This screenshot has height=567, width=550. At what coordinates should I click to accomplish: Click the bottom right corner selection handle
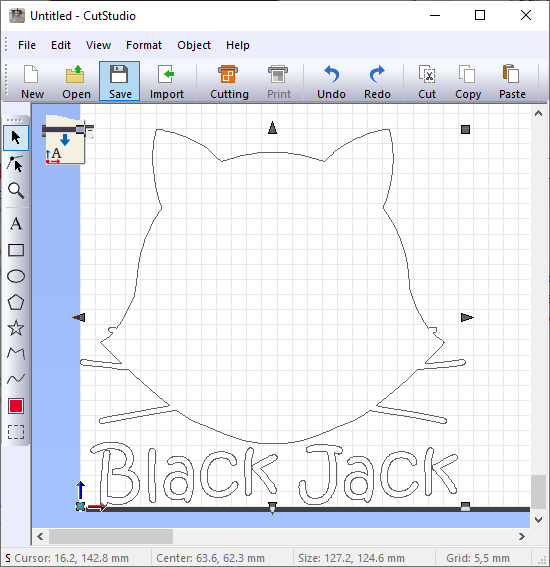click(x=465, y=506)
